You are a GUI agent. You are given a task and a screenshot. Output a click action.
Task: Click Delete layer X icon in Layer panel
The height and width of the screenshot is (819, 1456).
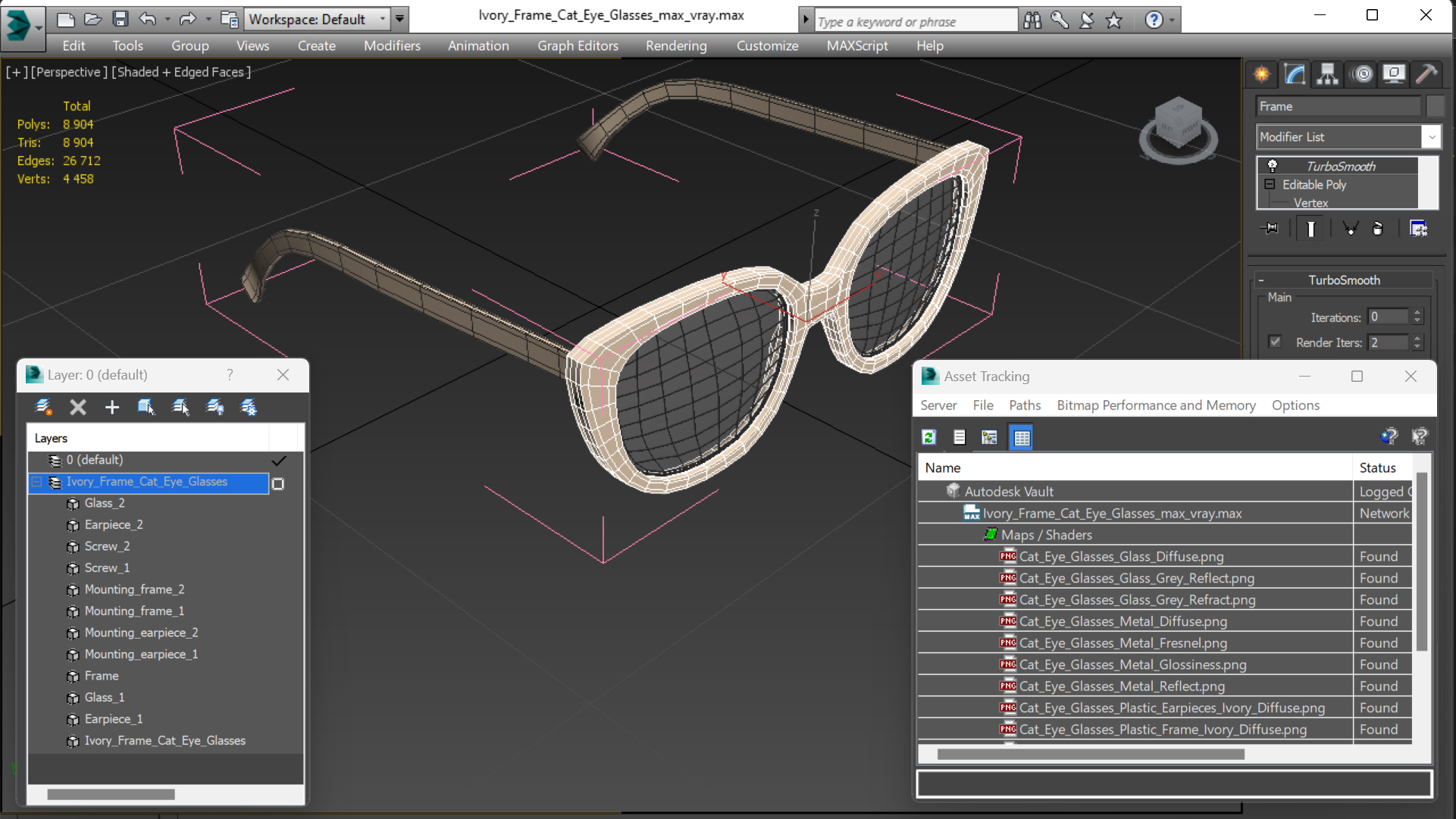coord(78,408)
